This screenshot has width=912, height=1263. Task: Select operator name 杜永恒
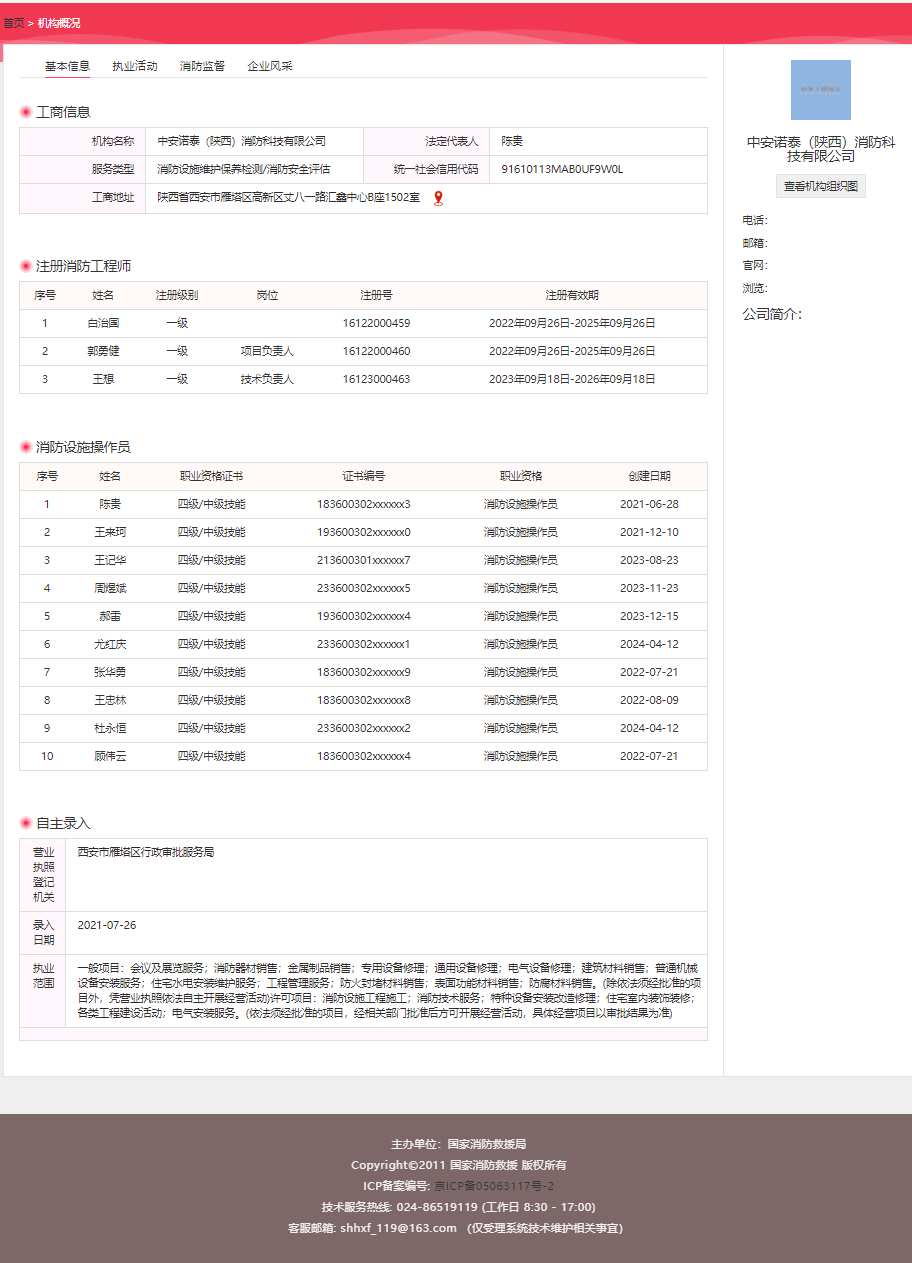coord(110,728)
